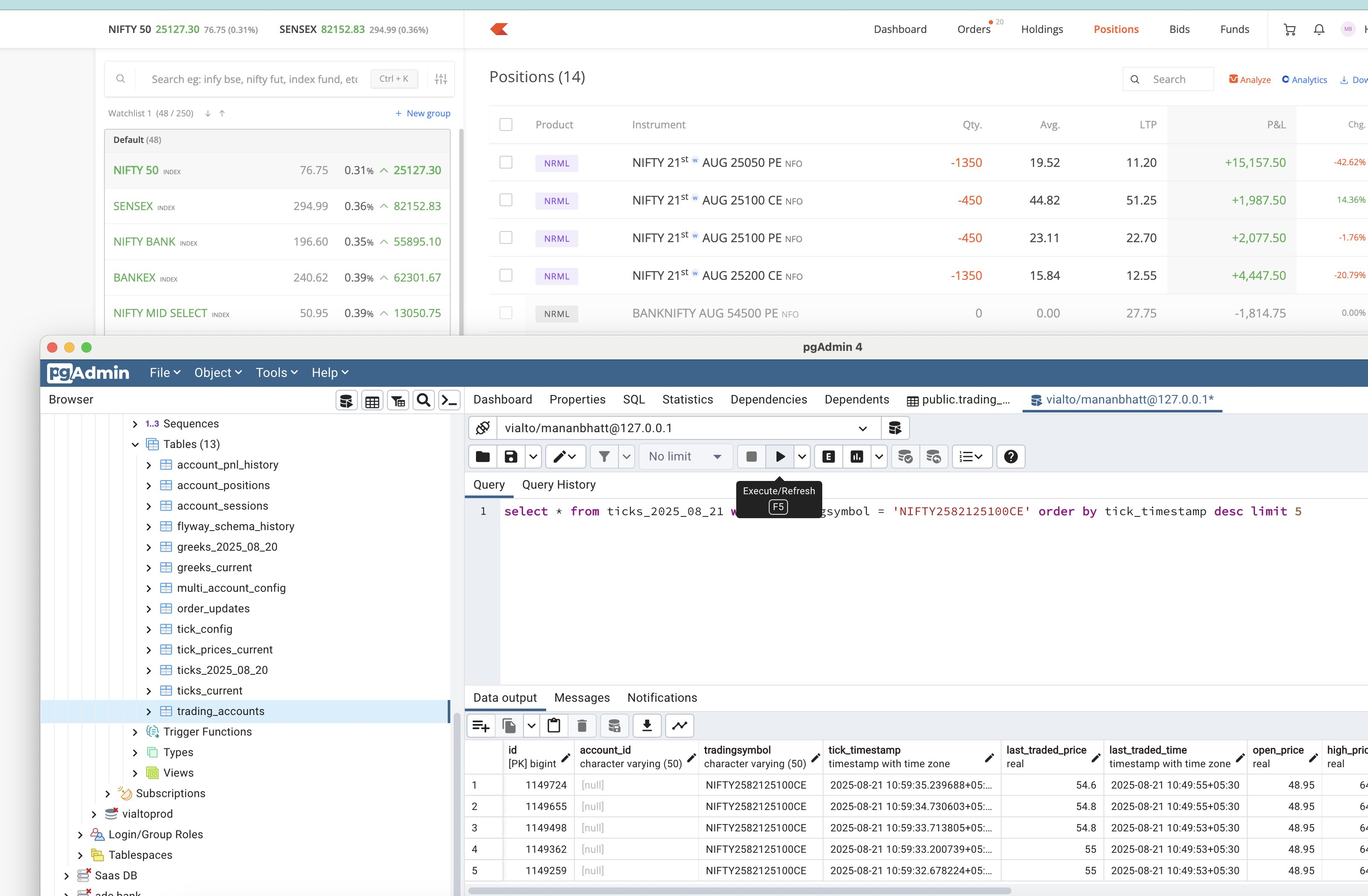This screenshot has width=1368, height=896.
Task: Open the cart icon in Kite header
Action: click(x=1289, y=30)
